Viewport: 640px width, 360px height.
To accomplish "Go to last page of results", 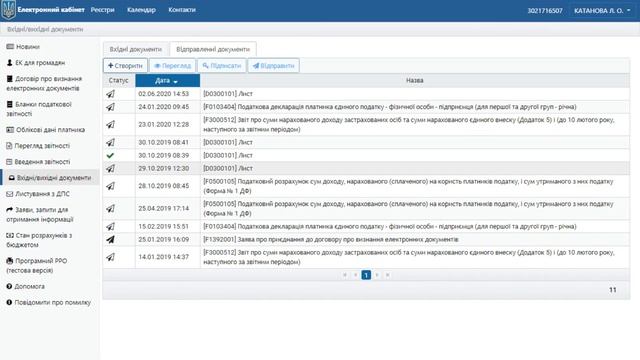I will click(x=387, y=275).
